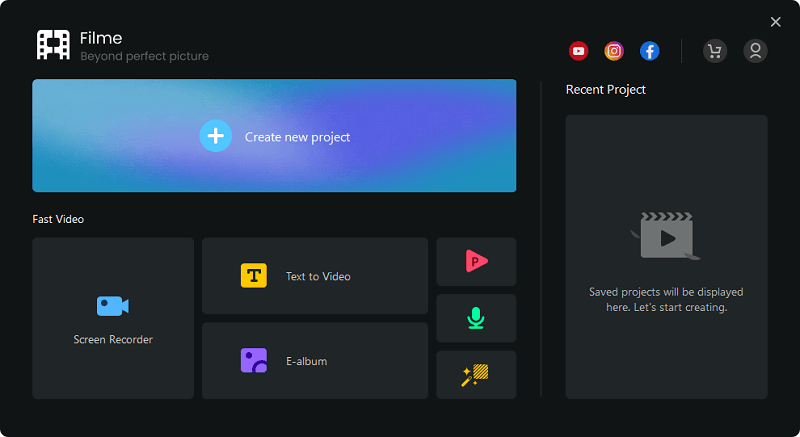The height and width of the screenshot is (437, 800).
Task: Click the Recent Project heading
Action: pyautogui.click(x=606, y=90)
